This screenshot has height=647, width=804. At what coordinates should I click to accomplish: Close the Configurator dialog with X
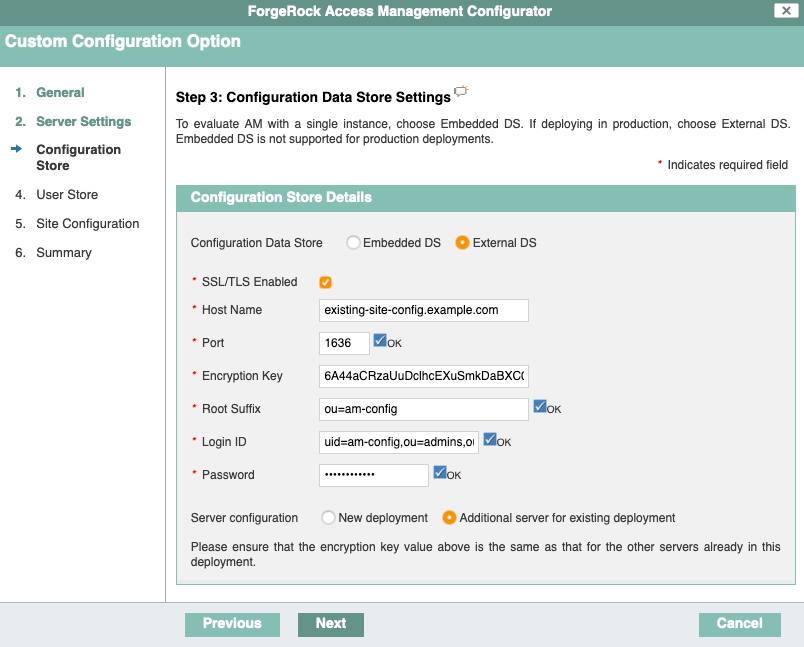(786, 11)
